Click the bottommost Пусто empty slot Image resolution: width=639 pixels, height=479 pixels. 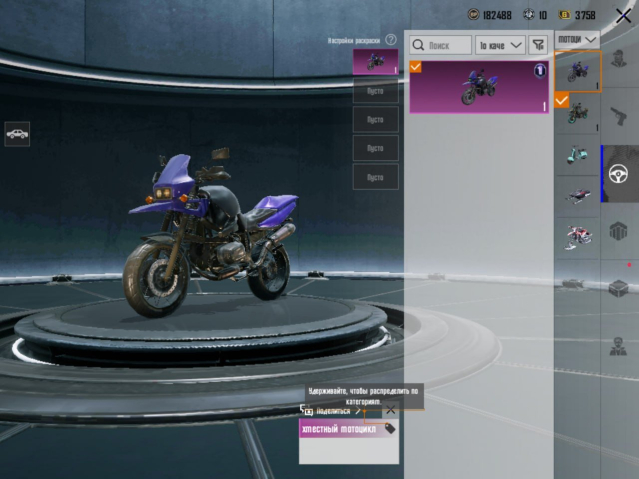[375, 177]
